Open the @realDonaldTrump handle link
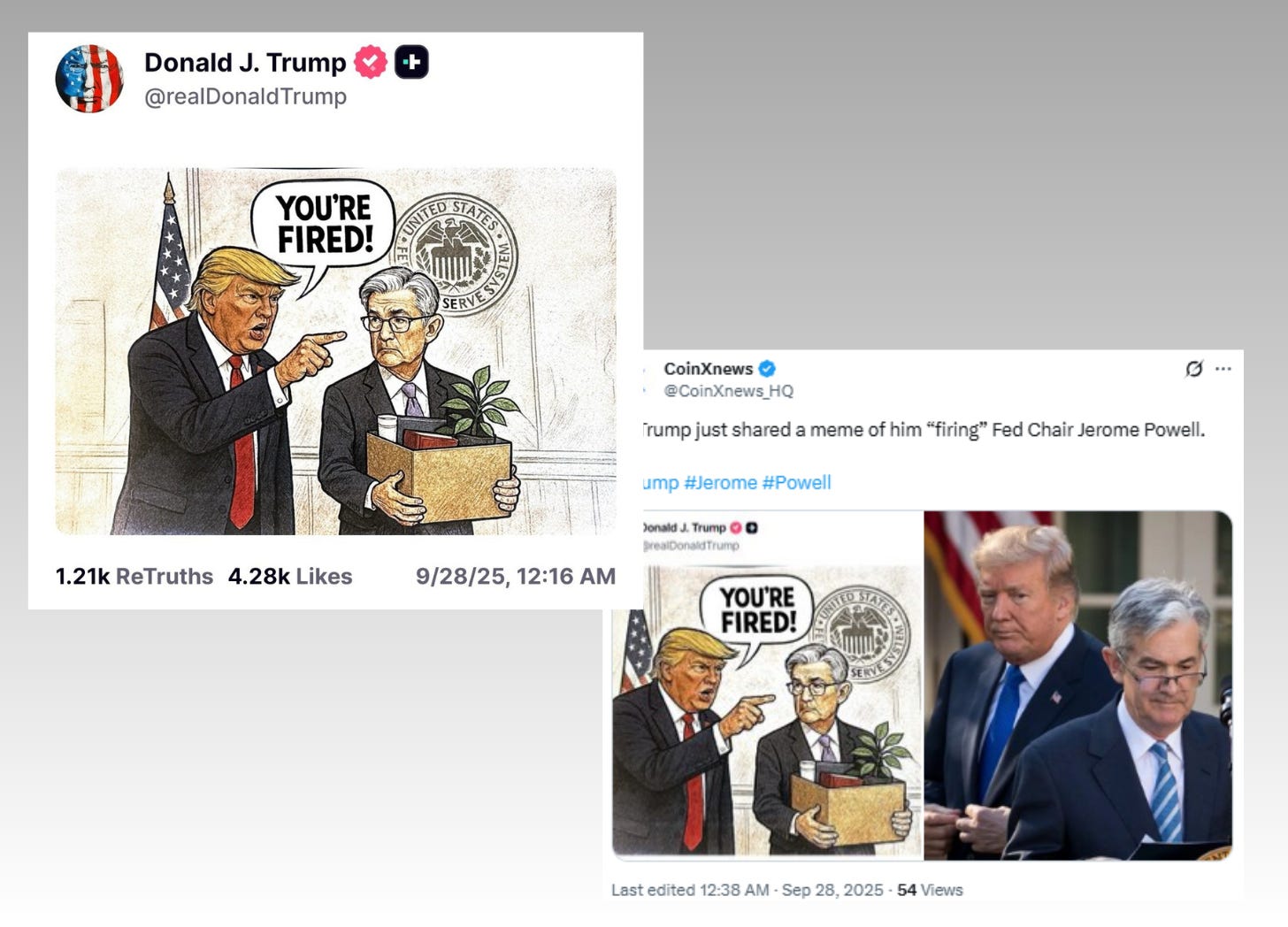The width and height of the screenshot is (1288, 927). 245,96
